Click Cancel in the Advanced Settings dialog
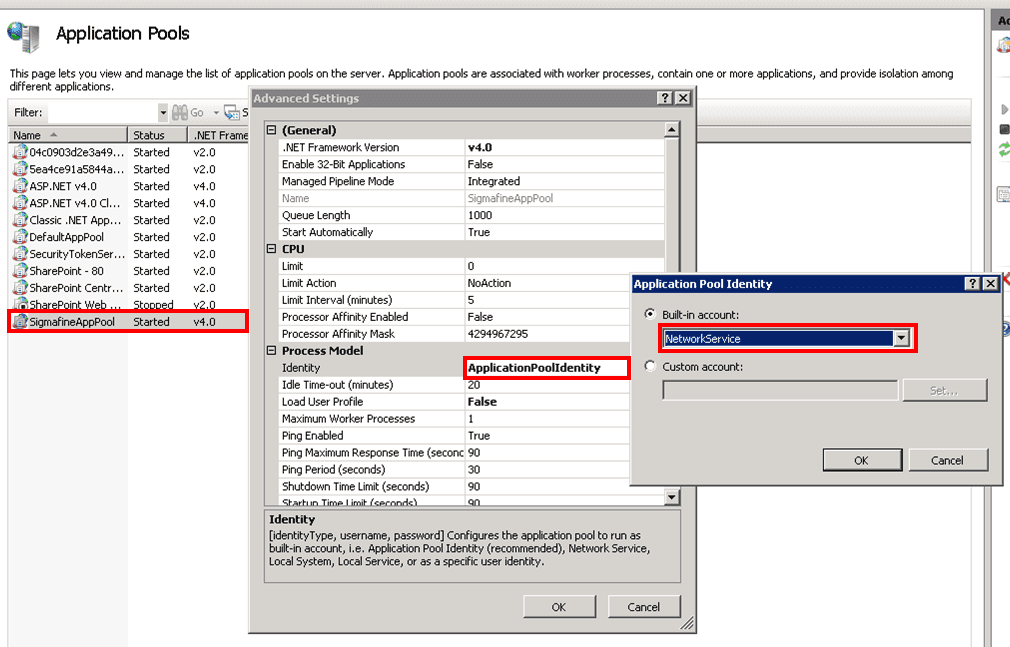Screen dimensions: 1010x647 pyautogui.click(x=644, y=606)
